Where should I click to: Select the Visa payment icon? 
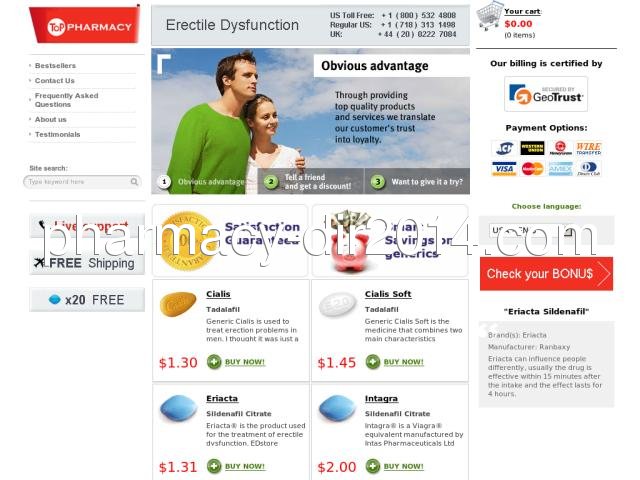pos(504,169)
